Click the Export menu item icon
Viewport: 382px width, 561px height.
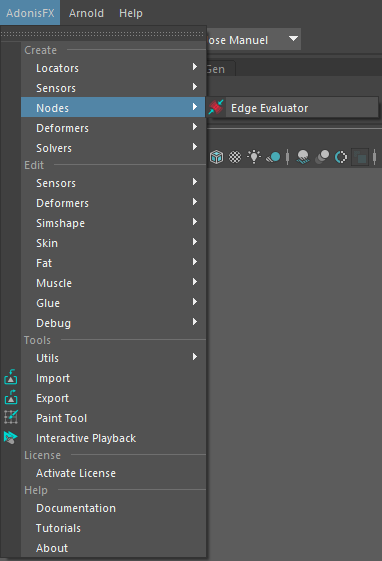click(x=11, y=397)
